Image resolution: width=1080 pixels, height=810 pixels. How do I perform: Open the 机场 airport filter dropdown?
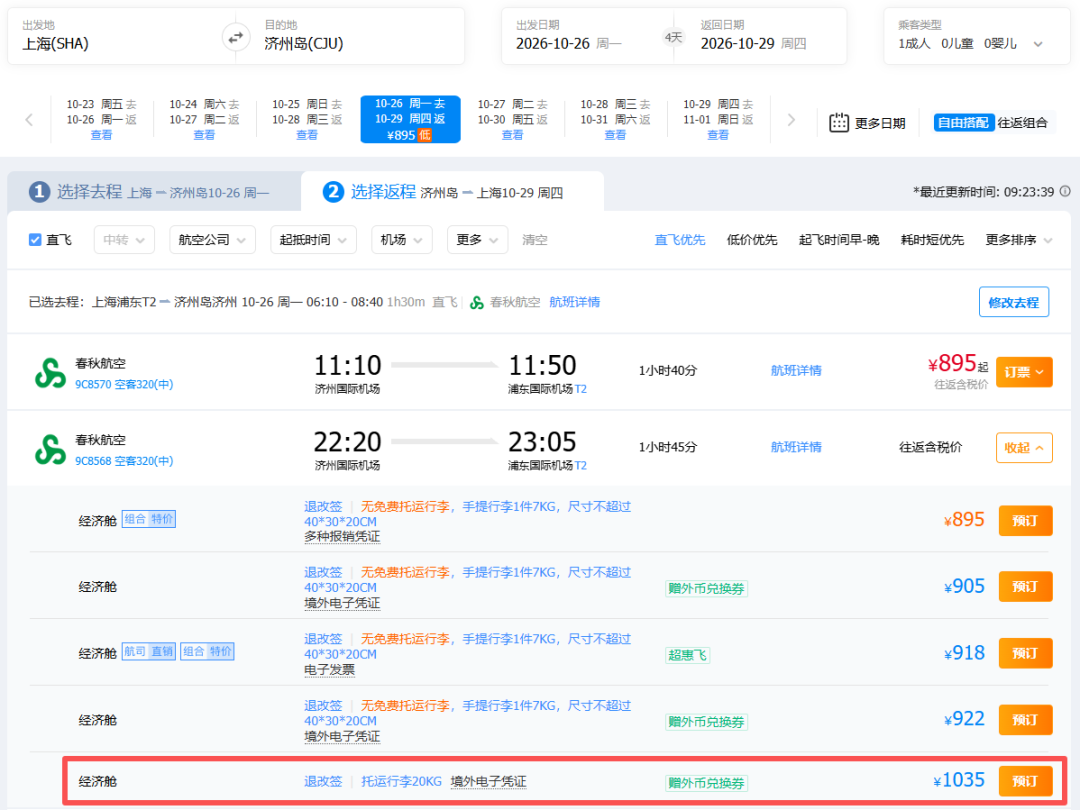tap(402, 240)
